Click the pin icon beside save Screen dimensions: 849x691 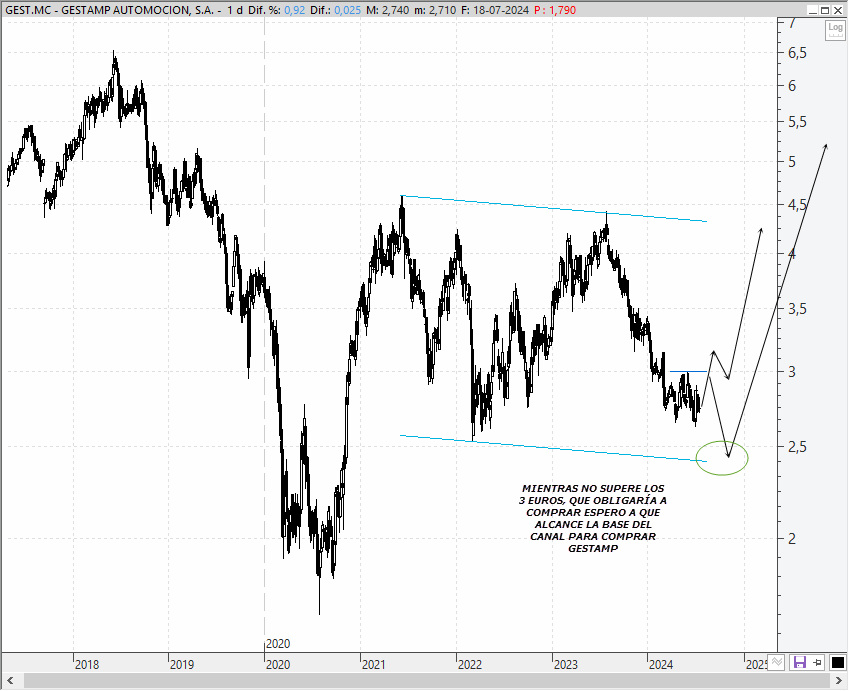click(818, 662)
